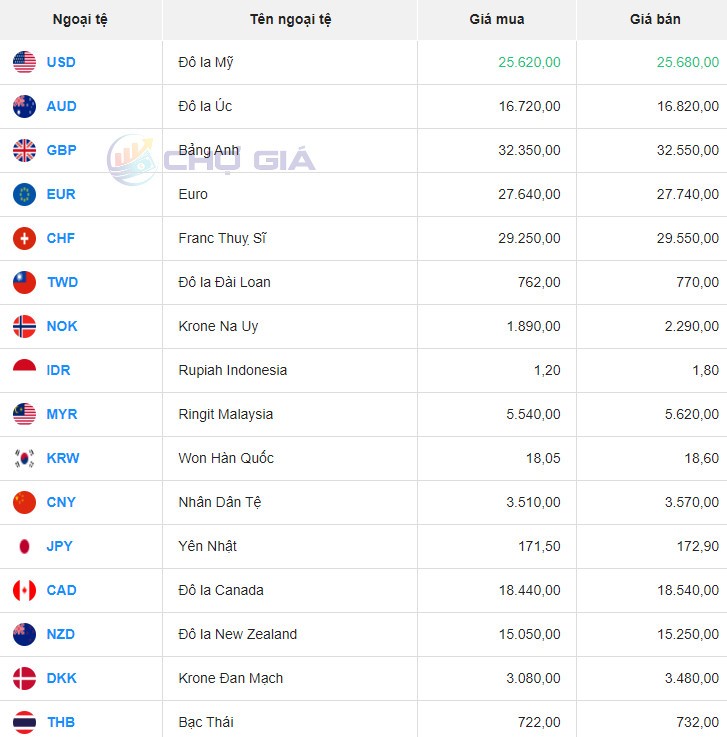
Task: Click the Australian flag icon
Action: pos(25,106)
